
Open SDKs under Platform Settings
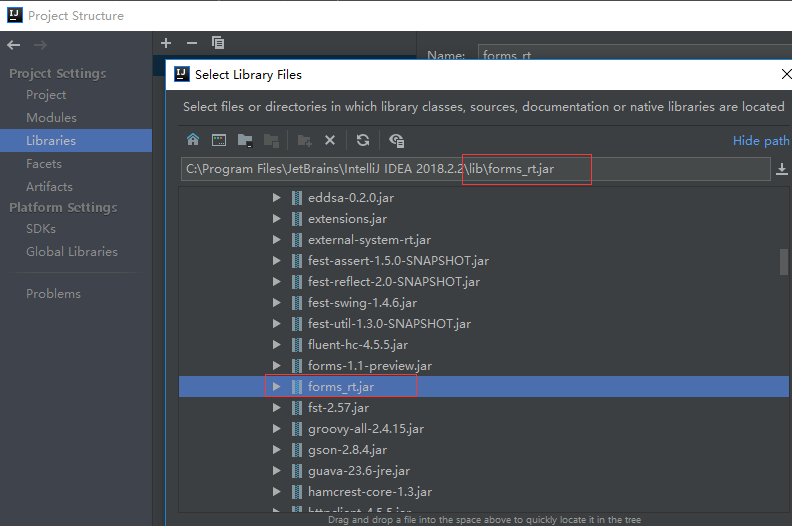click(41, 229)
